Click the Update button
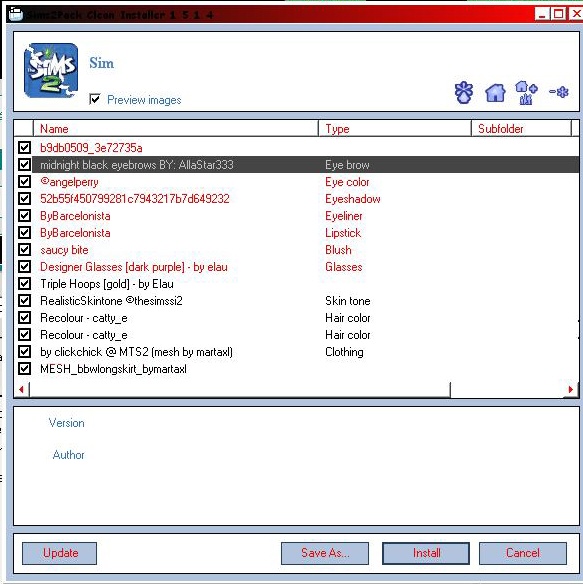 [60, 553]
